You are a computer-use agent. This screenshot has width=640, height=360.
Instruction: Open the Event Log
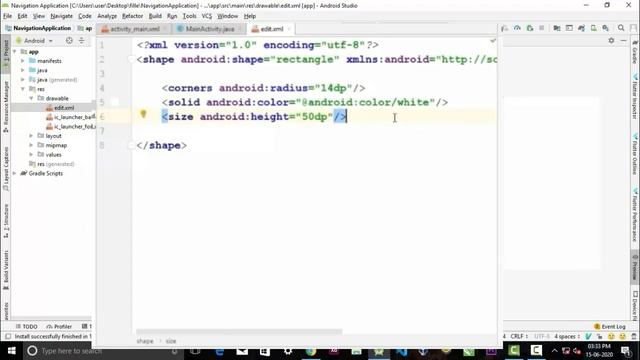click(x=610, y=327)
